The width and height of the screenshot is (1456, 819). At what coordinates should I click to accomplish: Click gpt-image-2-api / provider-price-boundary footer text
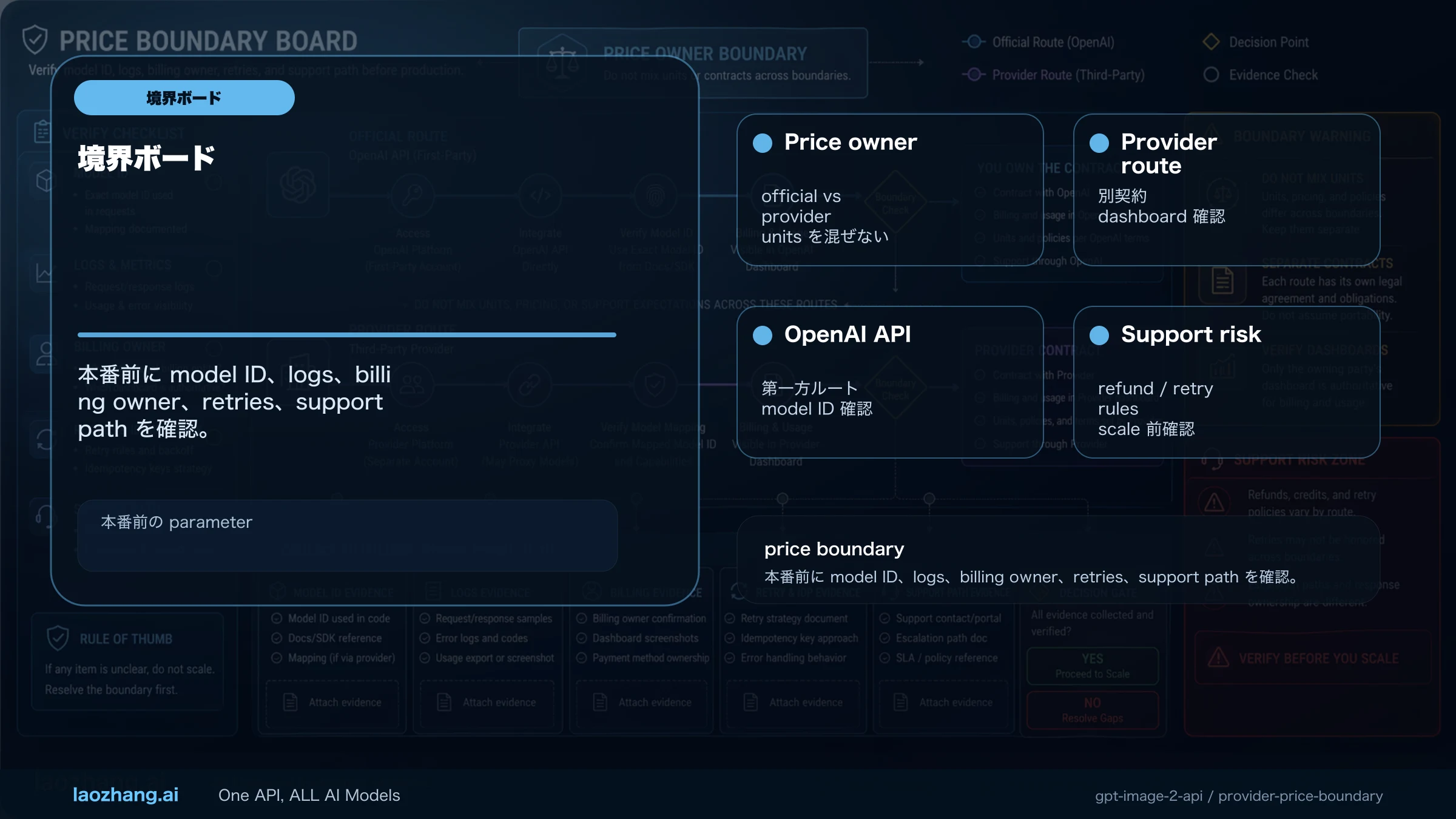click(x=1239, y=795)
